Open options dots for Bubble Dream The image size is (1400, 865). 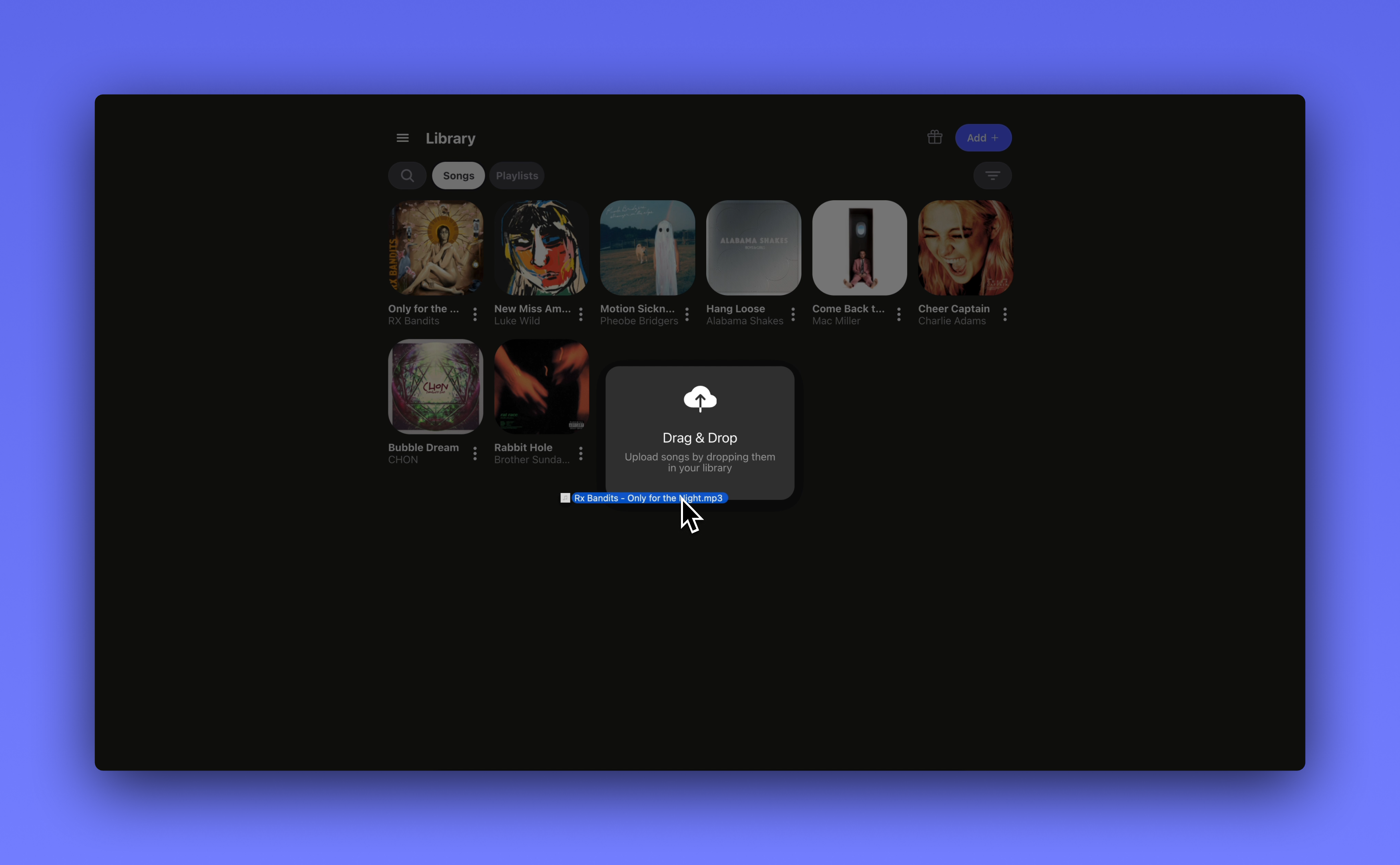point(475,454)
